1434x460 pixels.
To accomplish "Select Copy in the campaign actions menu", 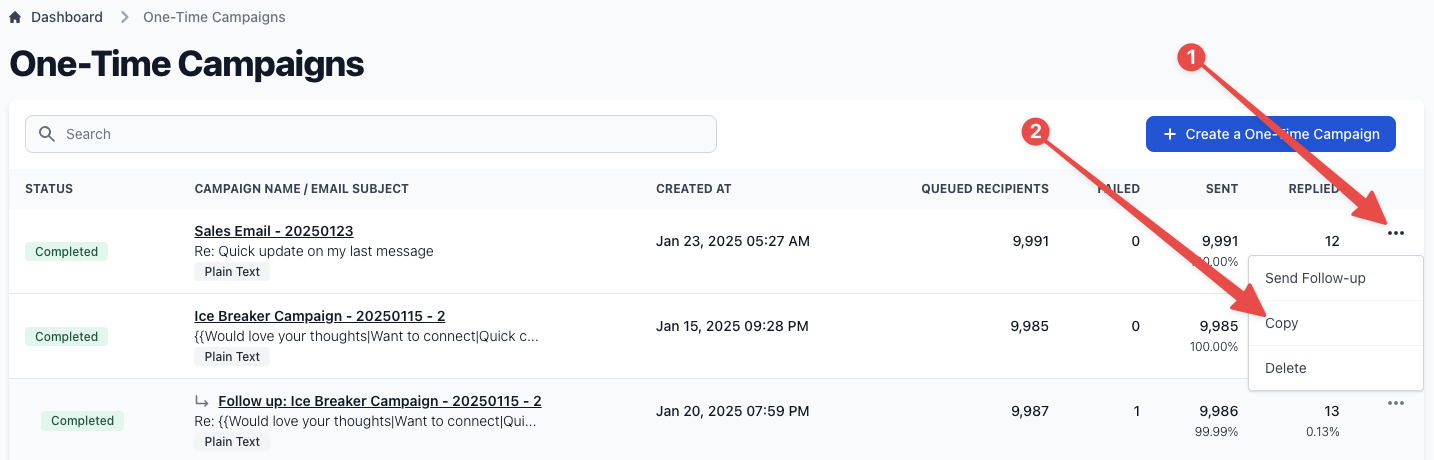I will (1282, 323).
